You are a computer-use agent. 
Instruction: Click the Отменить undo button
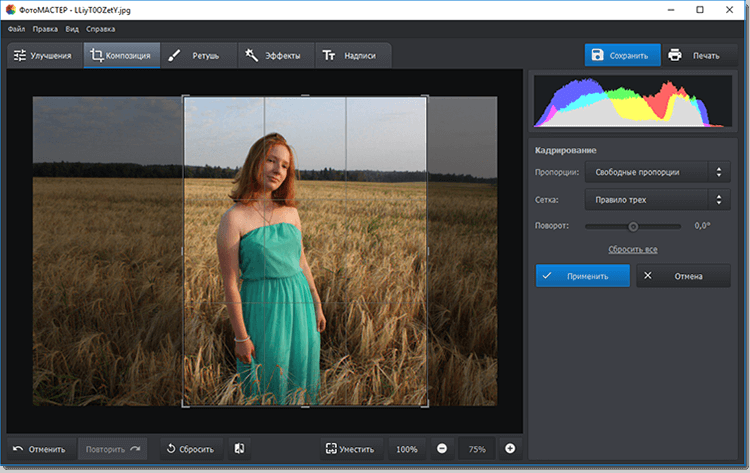(x=40, y=449)
